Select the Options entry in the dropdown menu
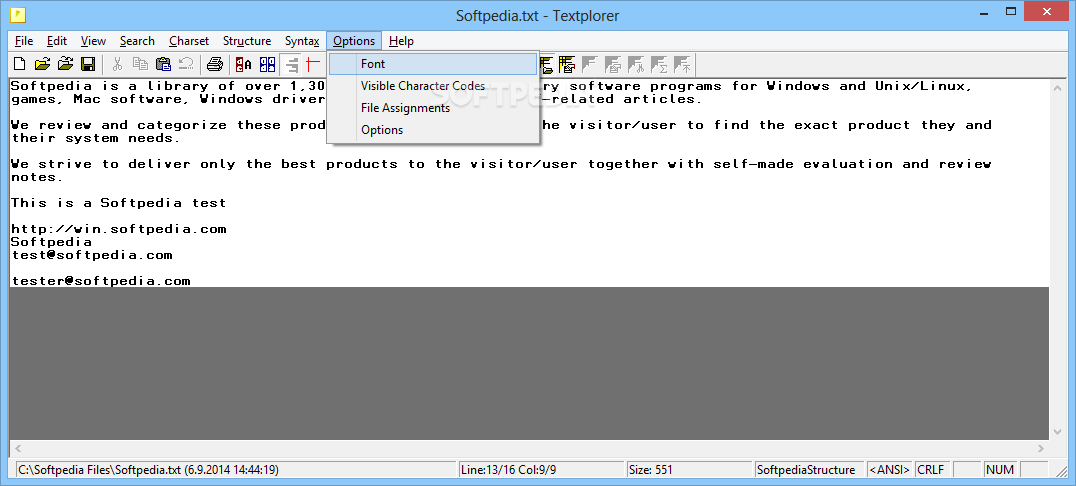The image size is (1076, 486). coord(433,130)
